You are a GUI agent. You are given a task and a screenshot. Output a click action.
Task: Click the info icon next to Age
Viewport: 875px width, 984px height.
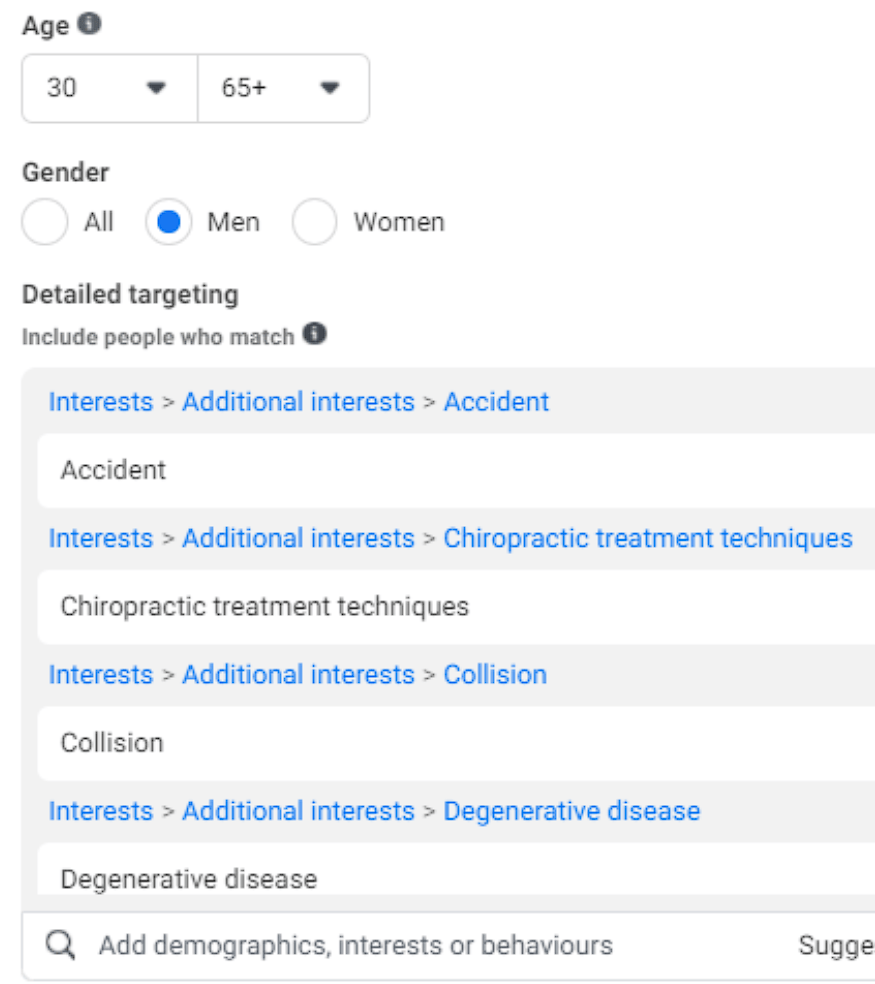pos(90,25)
